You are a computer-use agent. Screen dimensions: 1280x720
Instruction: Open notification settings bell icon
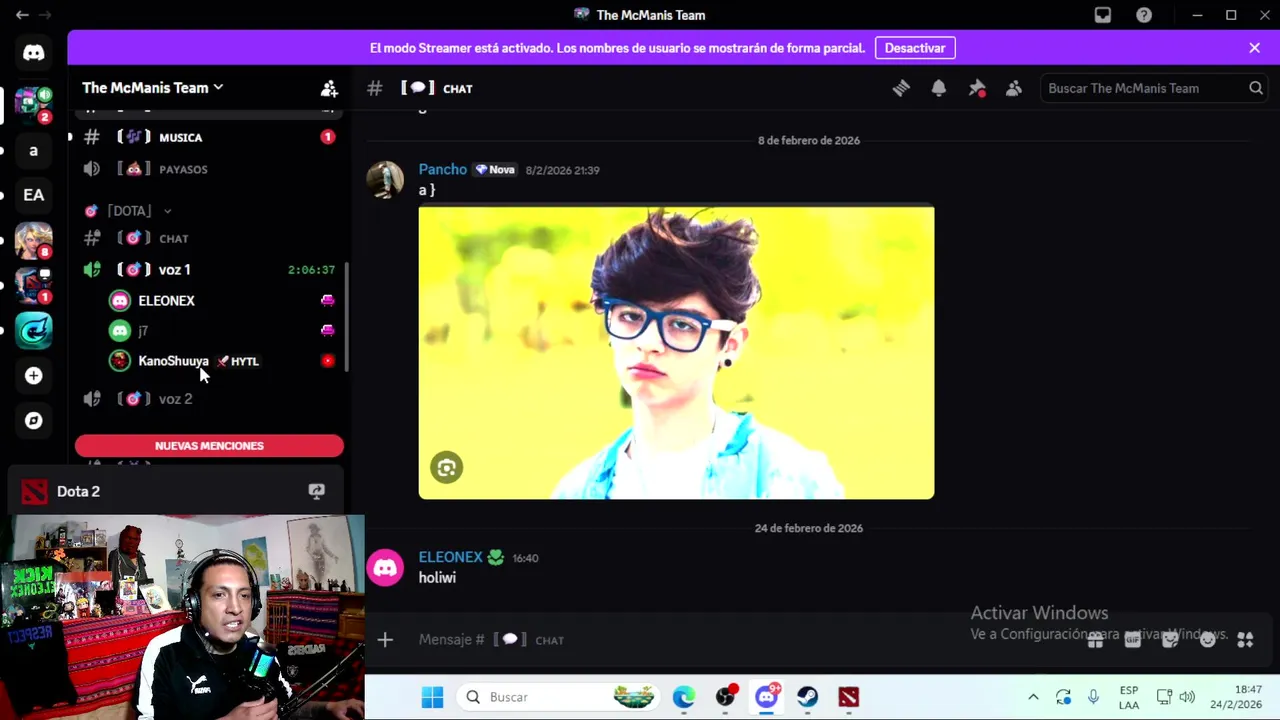pyautogui.click(x=938, y=88)
